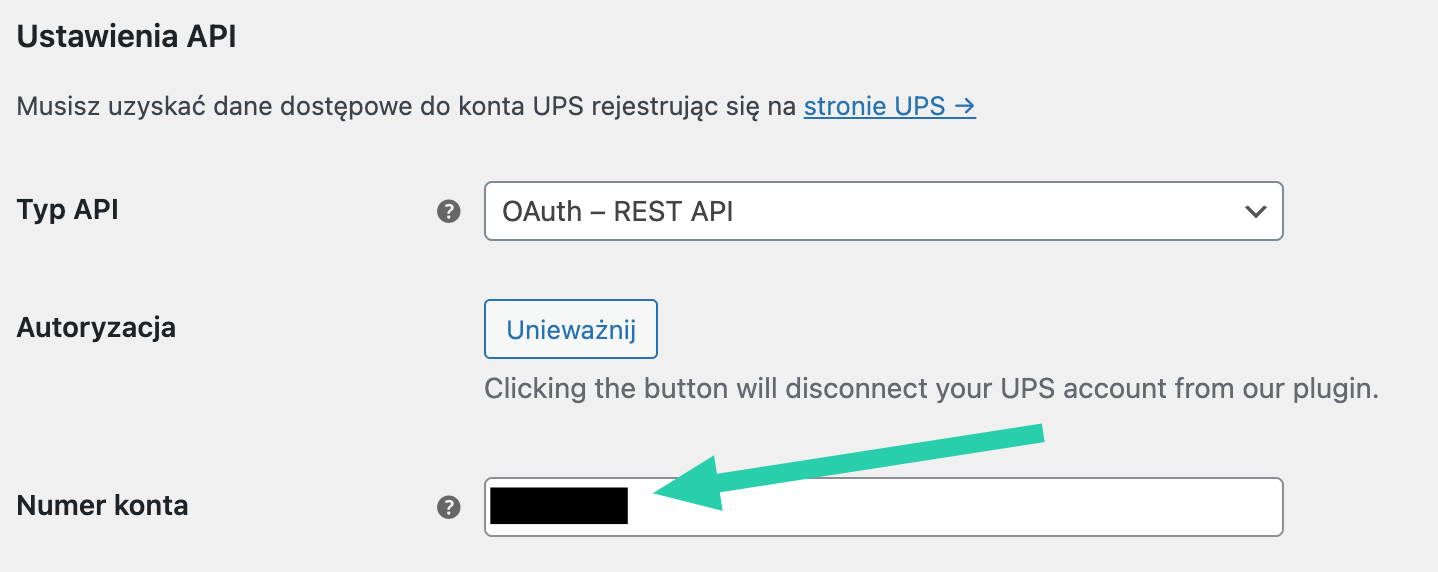Click the green arrow annotation
The width and height of the screenshot is (1438, 572).
848,467
